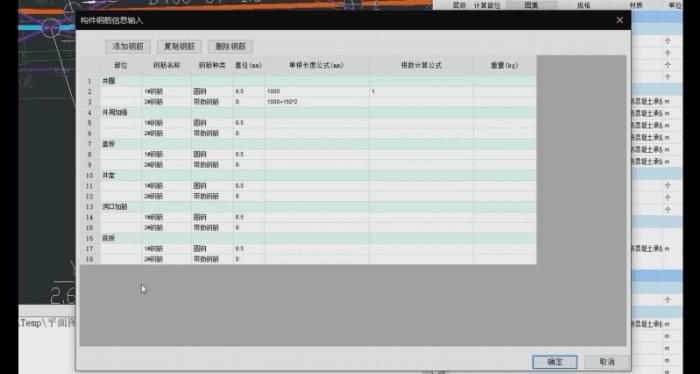
Task: Select 2#钢筋 cell in row 15
Action: coord(167,228)
